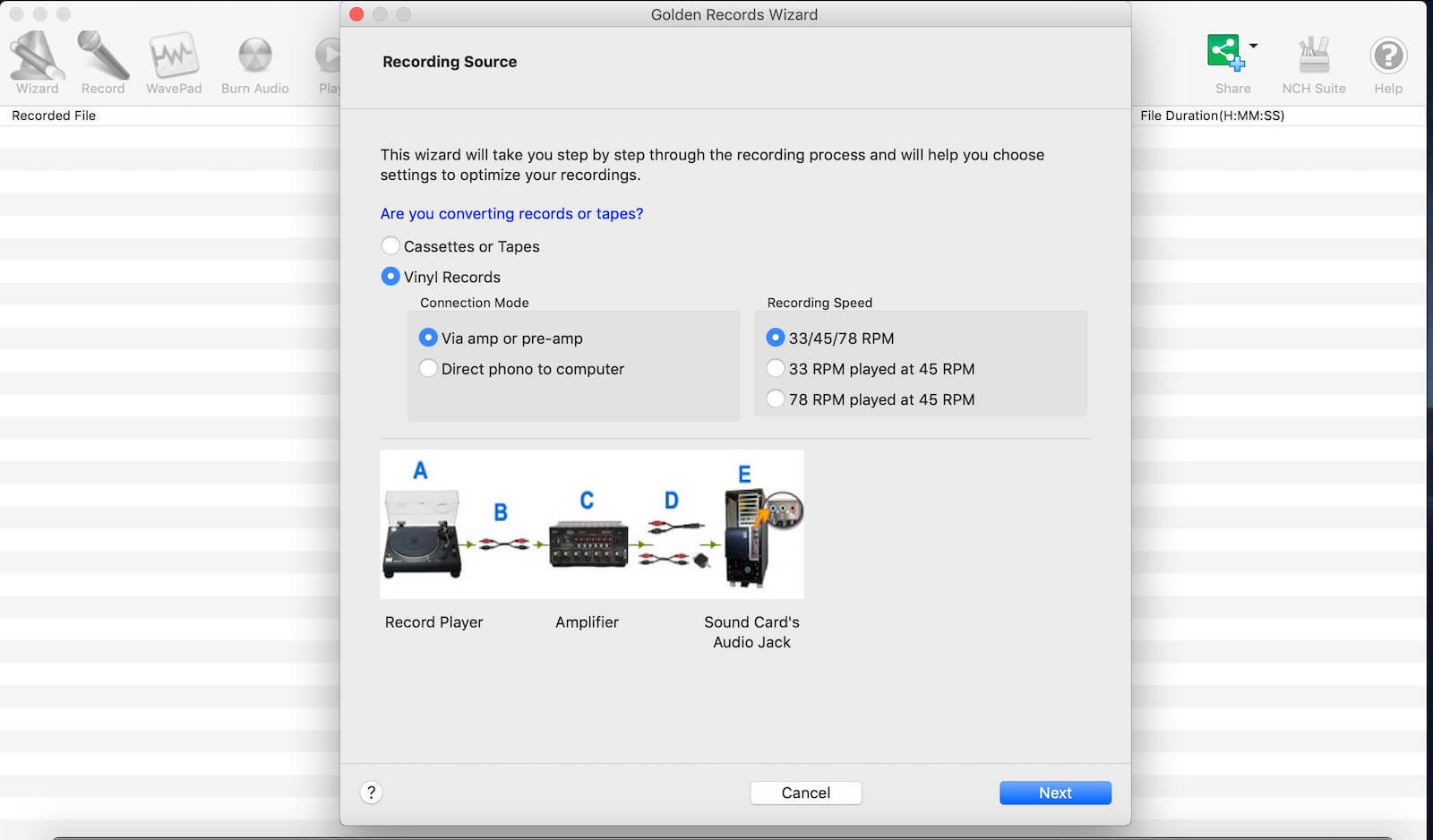The width and height of the screenshot is (1433, 840).
Task: Select the Vinyl Records option
Action: click(x=390, y=276)
